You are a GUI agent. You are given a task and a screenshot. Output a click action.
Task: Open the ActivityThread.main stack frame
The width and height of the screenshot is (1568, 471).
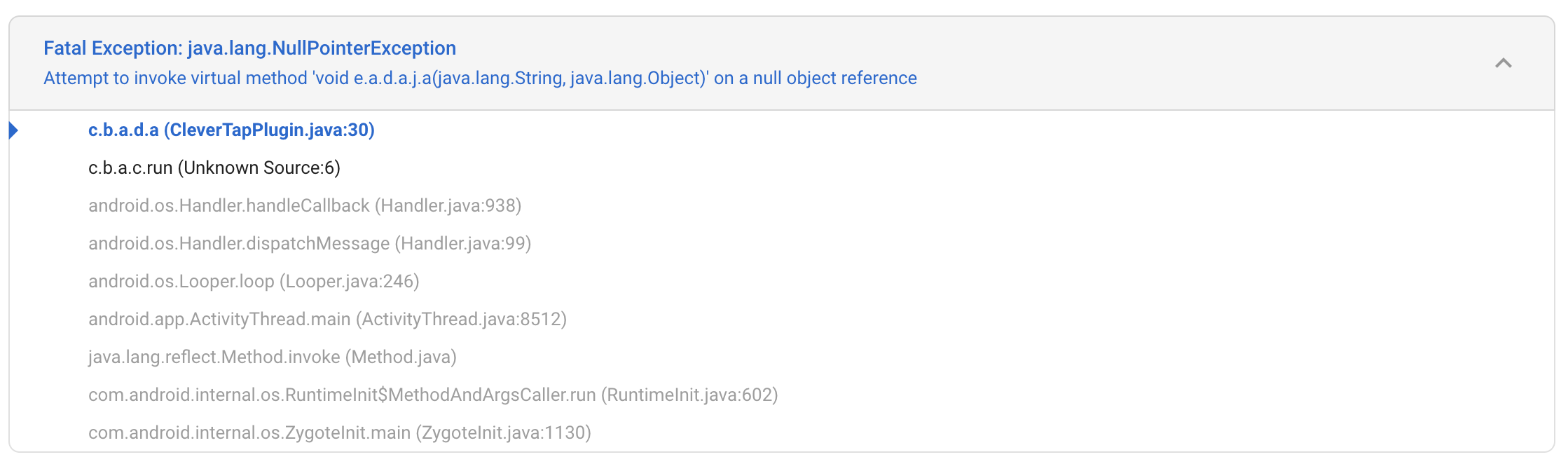coord(326,319)
